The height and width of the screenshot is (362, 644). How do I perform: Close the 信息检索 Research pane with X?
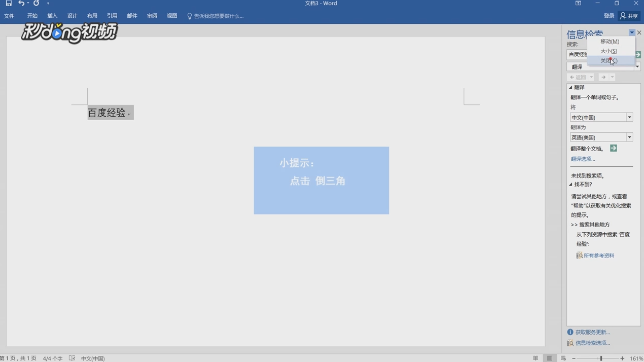pos(639,32)
